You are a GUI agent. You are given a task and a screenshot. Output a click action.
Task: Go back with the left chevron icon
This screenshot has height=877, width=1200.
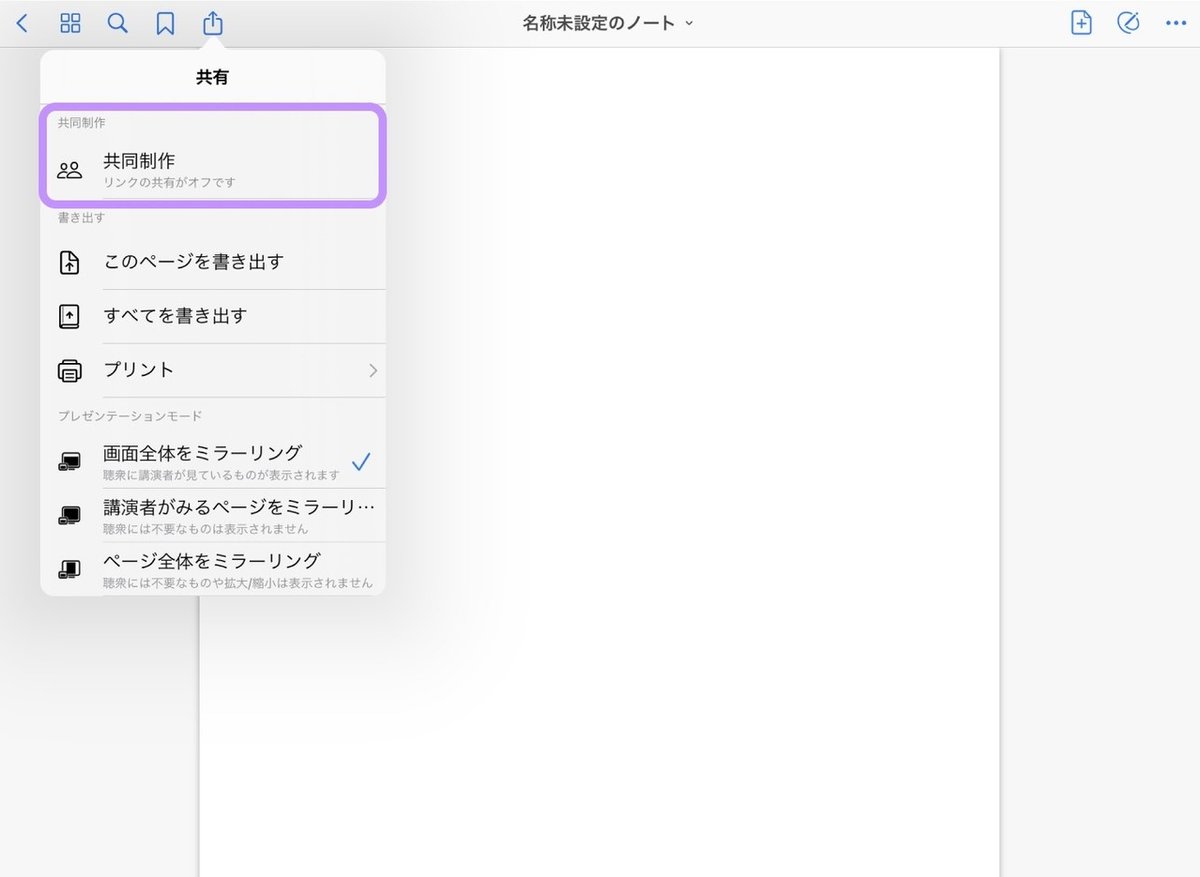click(22, 23)
